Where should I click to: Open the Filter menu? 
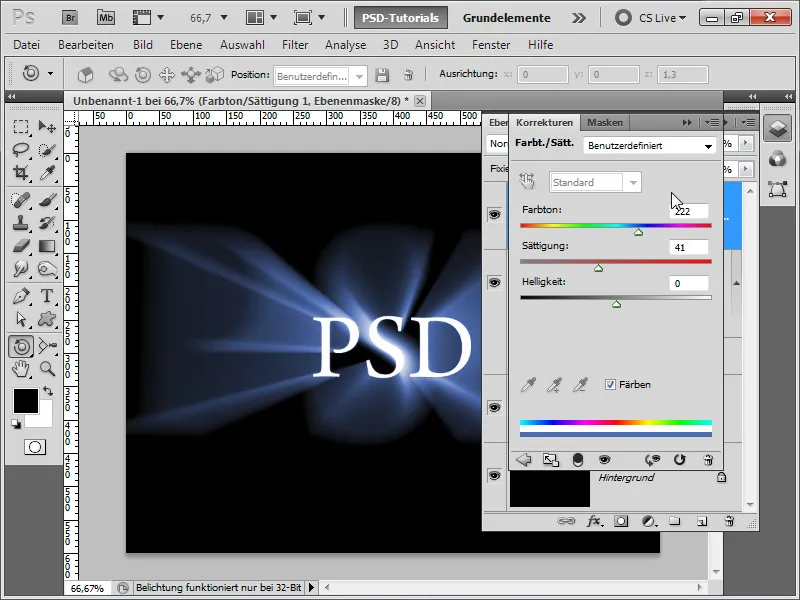coord(295,45)
